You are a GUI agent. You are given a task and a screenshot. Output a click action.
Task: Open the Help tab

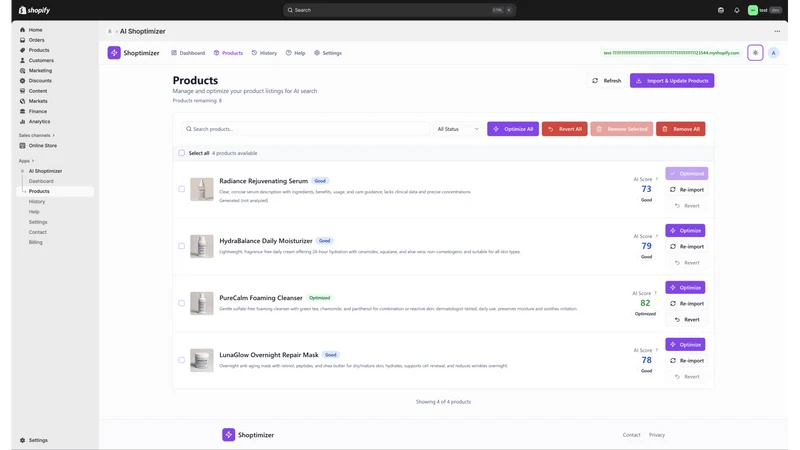click(295, 53)
